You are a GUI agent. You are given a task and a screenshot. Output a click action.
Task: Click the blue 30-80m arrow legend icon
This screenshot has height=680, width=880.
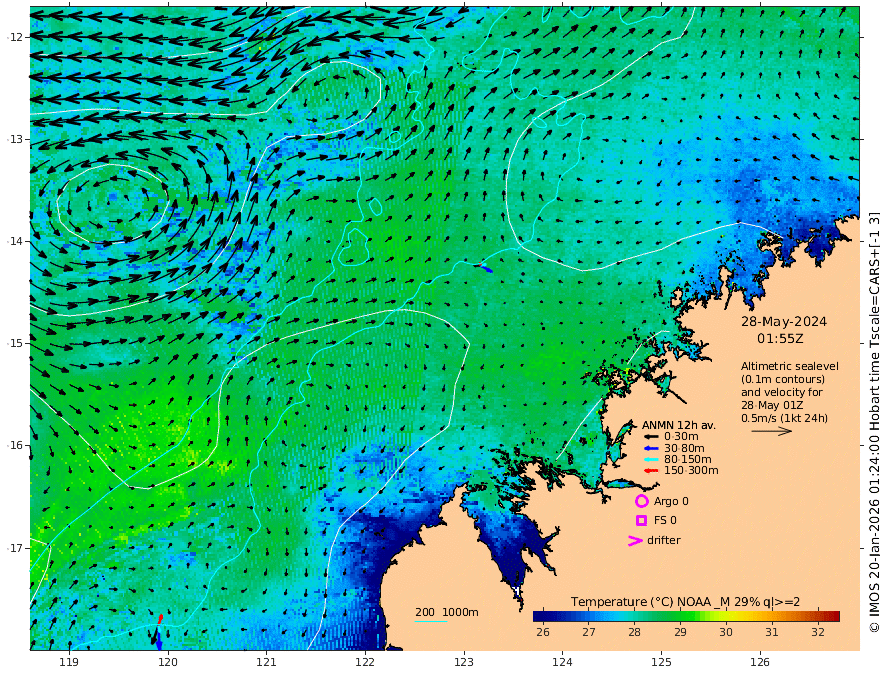pyautogui.click(x=650, y=448)
